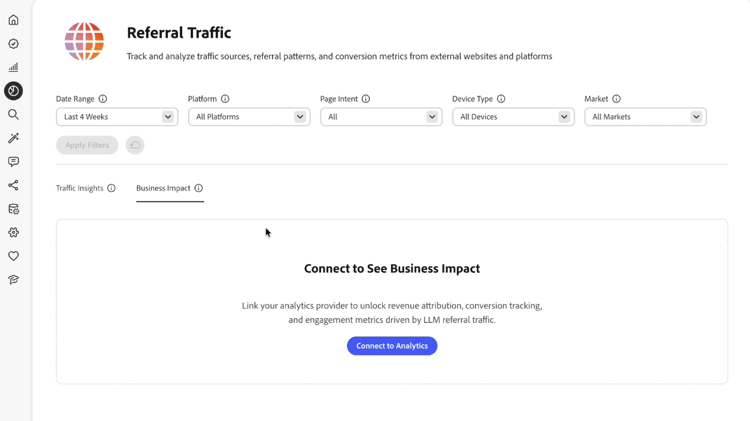
Task: Click the Referral Traffic globe logo
Action: [x=84, y=41]
